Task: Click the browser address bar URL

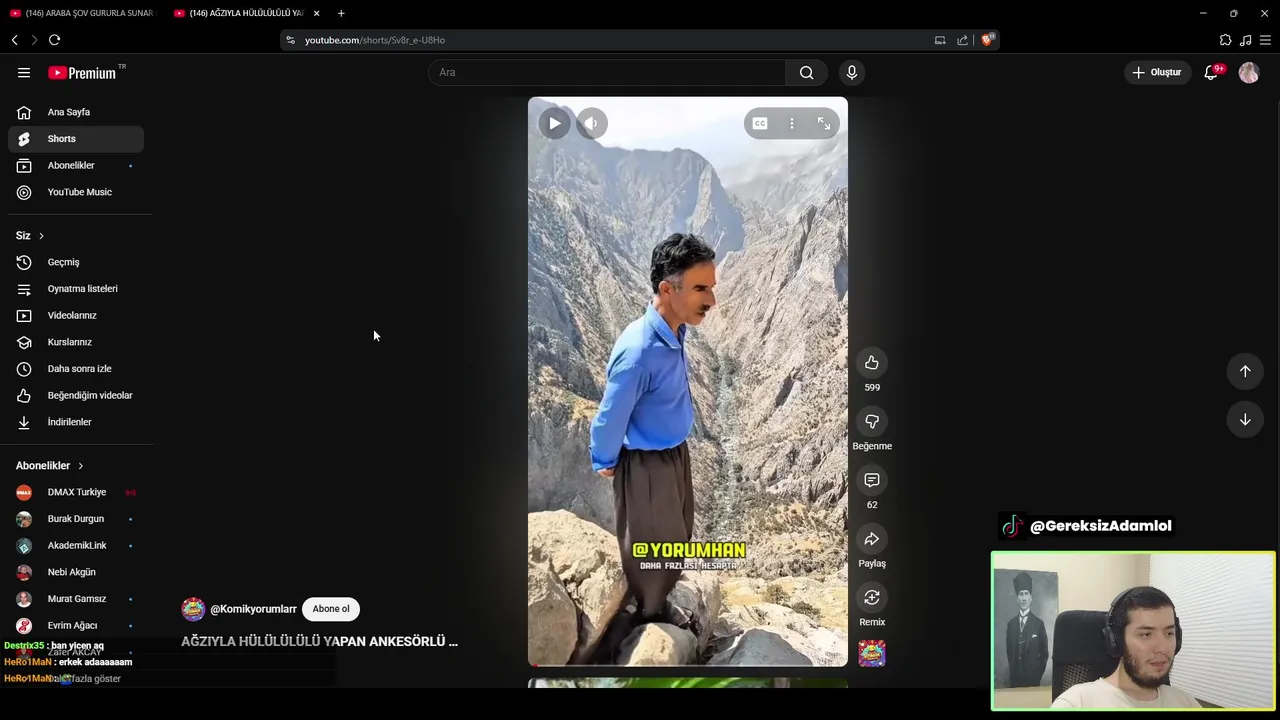Action: pos(375,40)
